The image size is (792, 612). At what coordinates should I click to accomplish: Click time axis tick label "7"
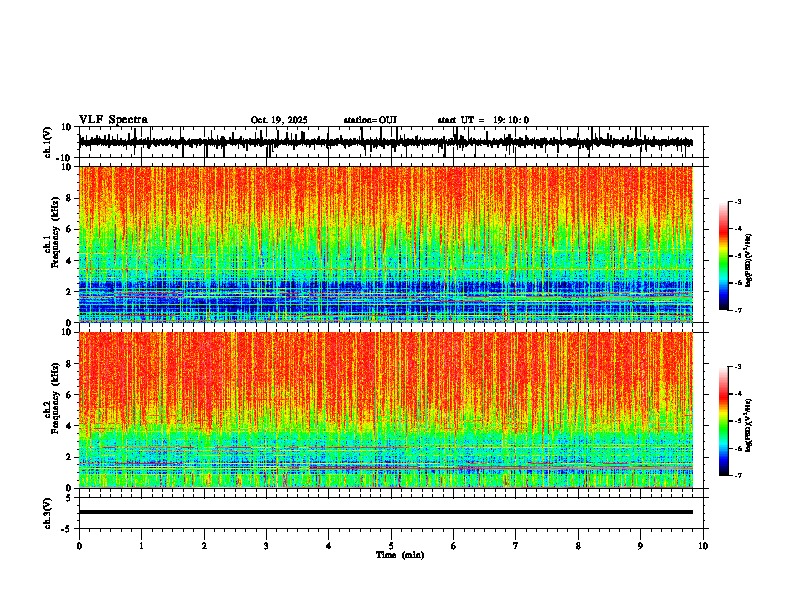[516, 546]
